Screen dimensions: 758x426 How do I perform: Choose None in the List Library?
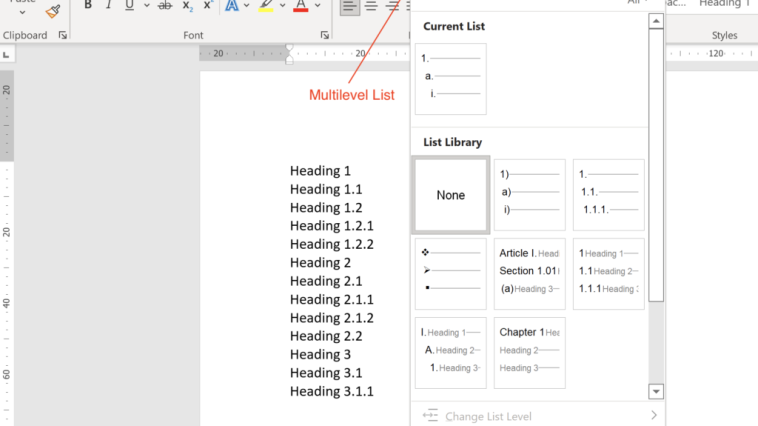tap(451, 195)
